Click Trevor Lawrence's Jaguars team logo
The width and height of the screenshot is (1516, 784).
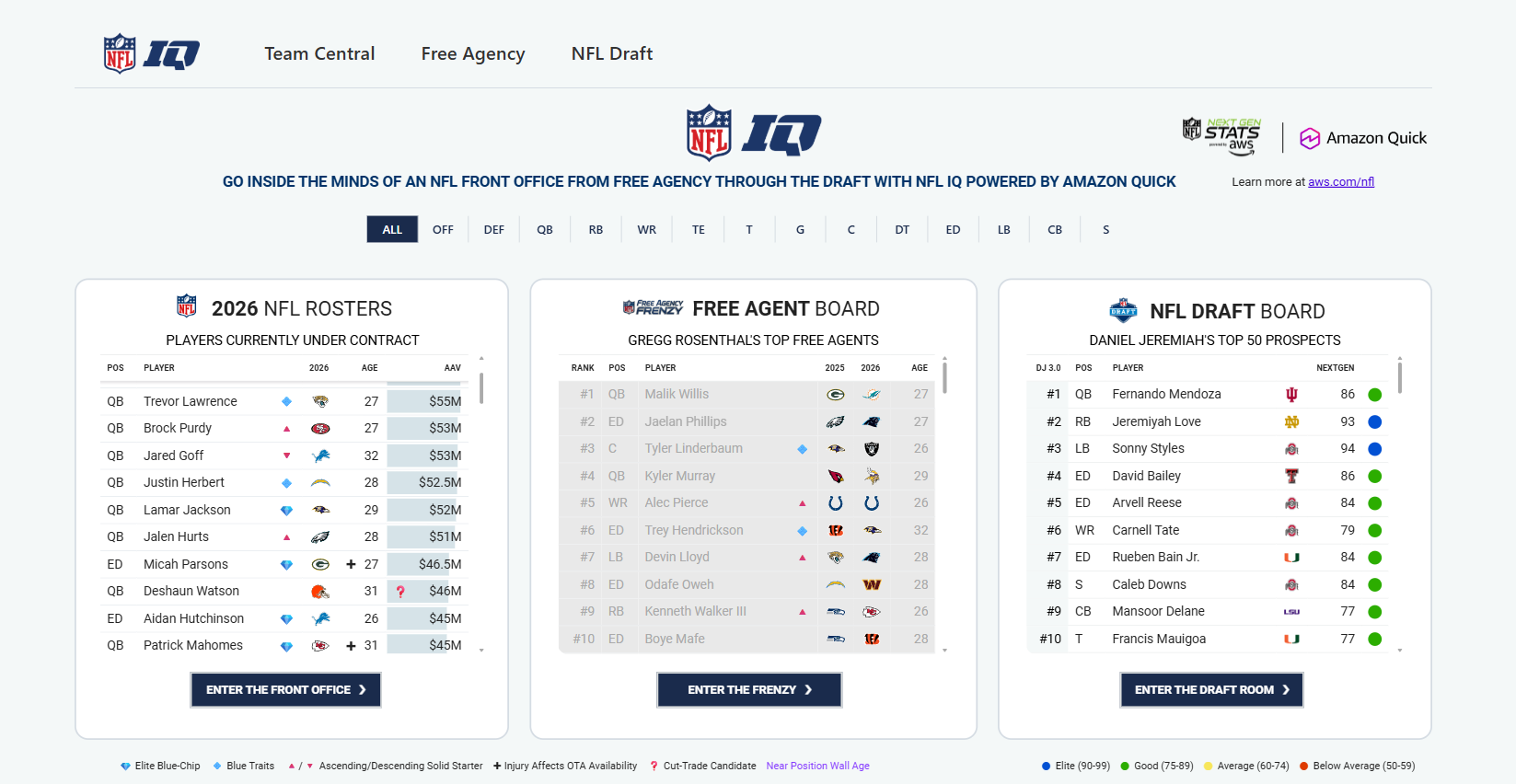pyautogui.click(x=320, y=401)
